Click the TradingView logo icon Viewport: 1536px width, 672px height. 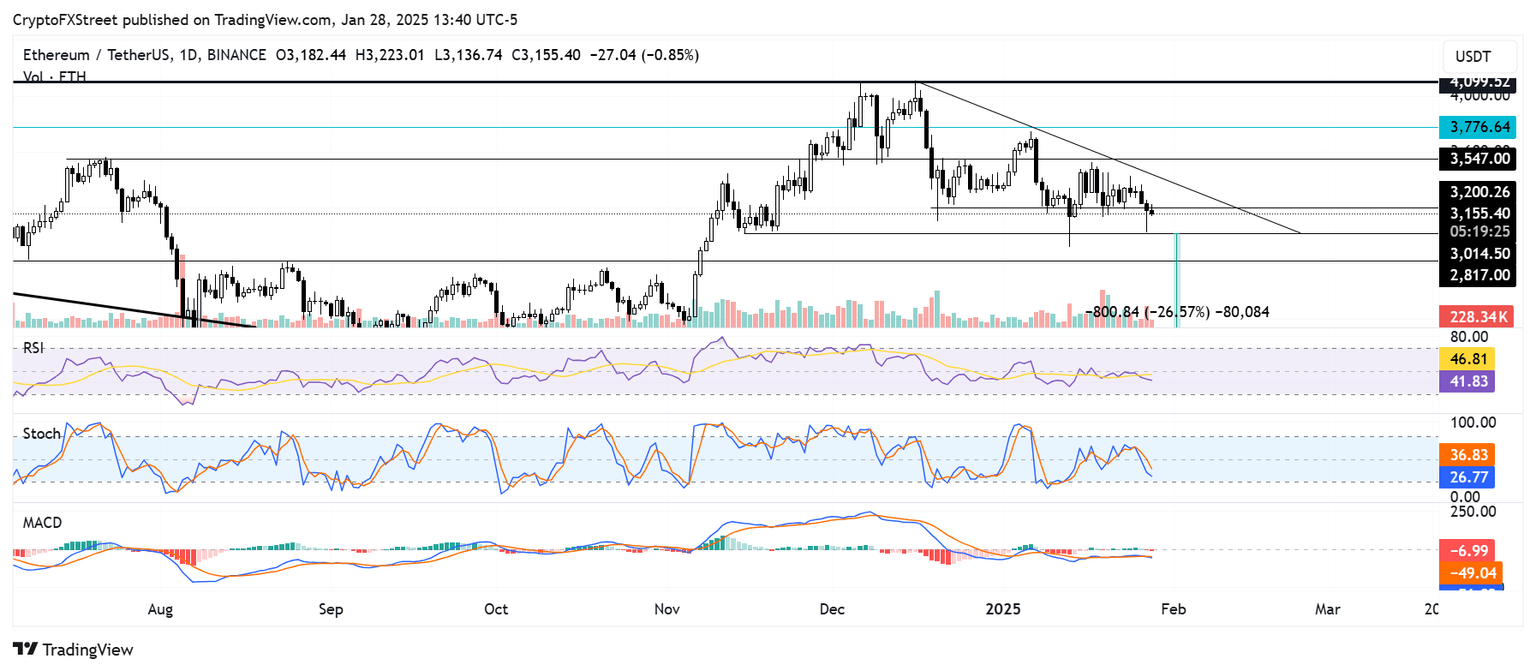point(27,649)
